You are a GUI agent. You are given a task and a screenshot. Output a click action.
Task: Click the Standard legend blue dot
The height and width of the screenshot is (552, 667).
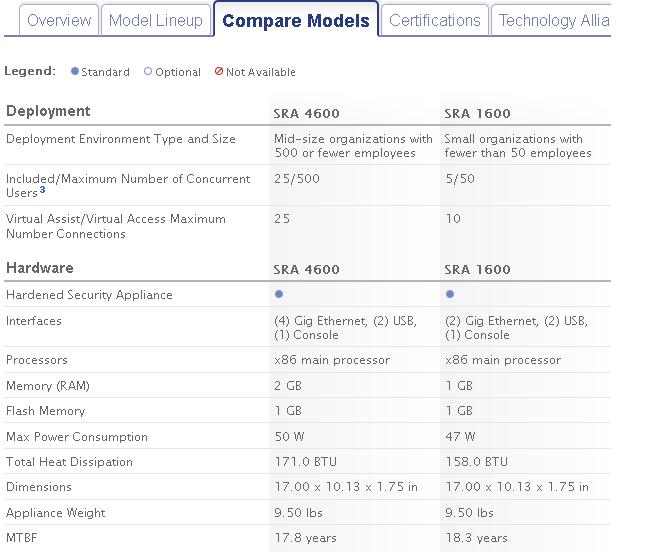click(x=75, y=71)
